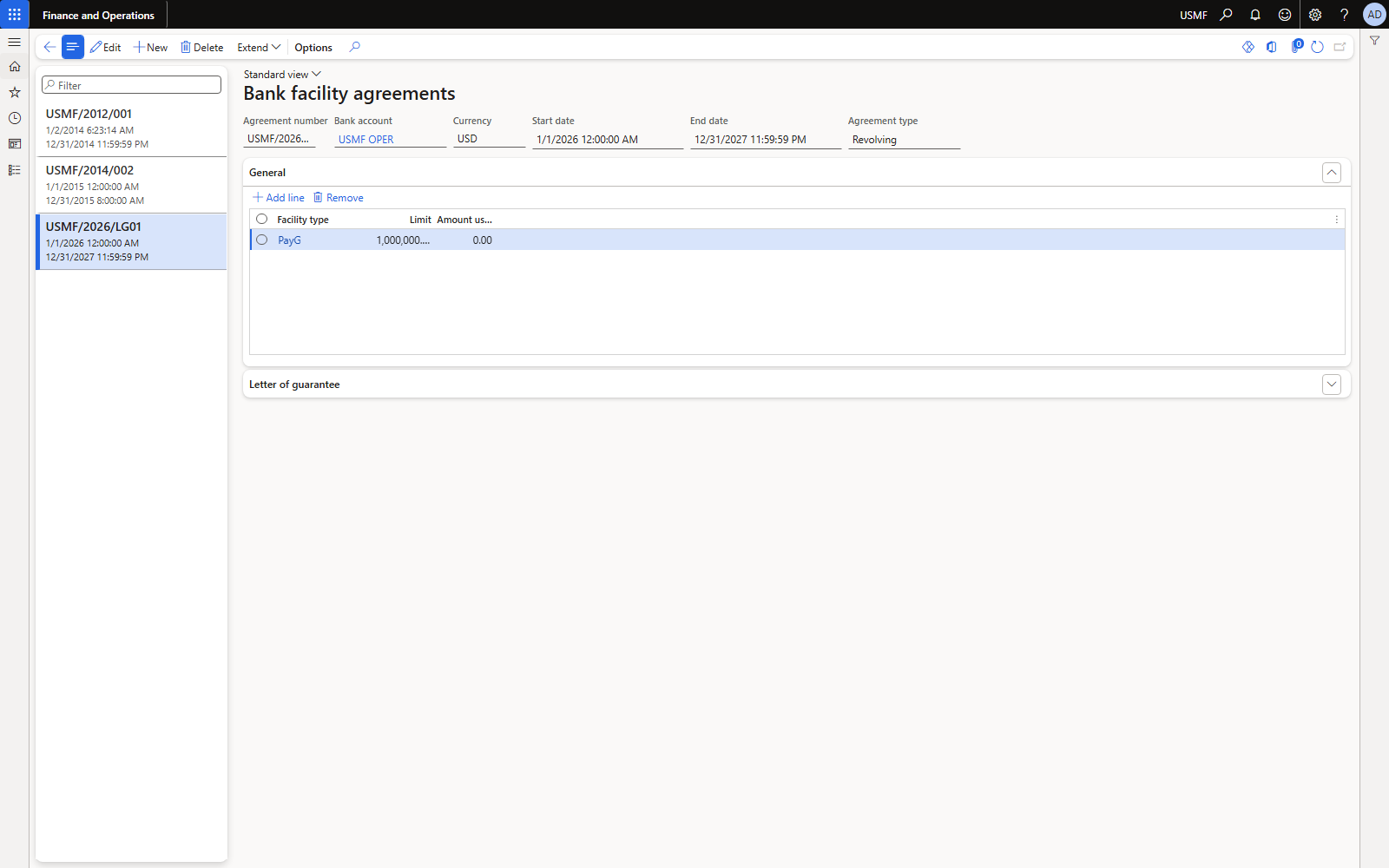This screenshot has width=1389, height=868.
Task: Open the Extend menu
Action: (x=259, y=48)
